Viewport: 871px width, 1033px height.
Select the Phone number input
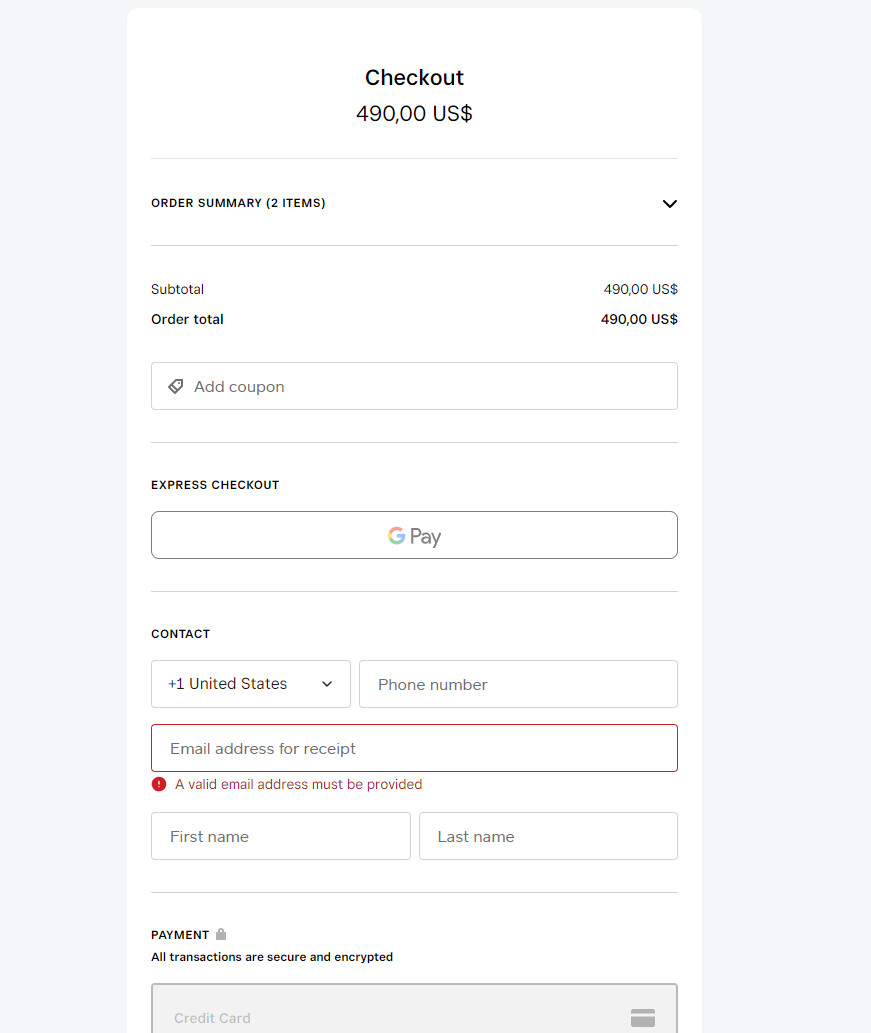(x=518, y=684)
